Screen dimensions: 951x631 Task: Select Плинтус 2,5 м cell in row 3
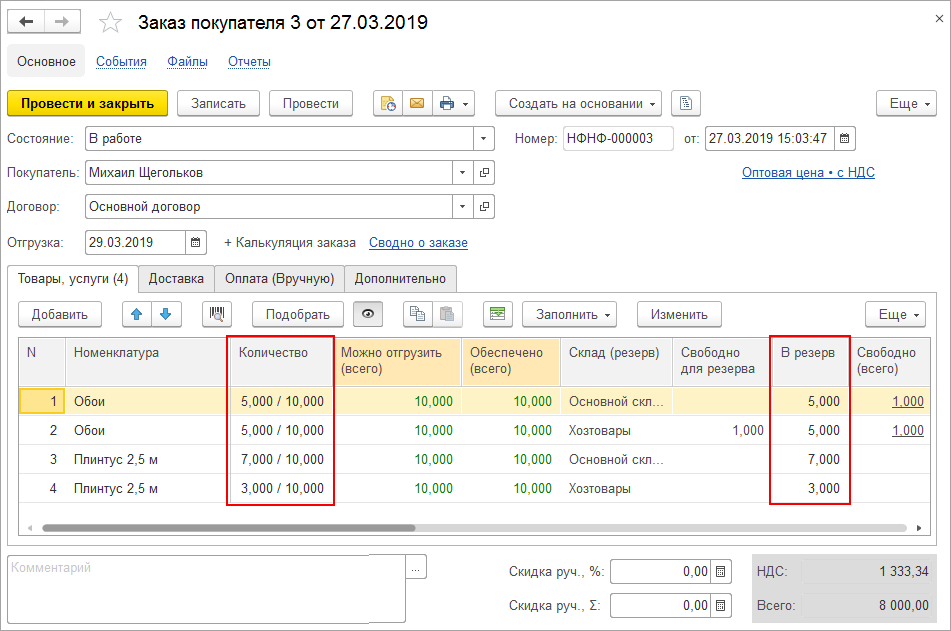click(x=146, y=460)
